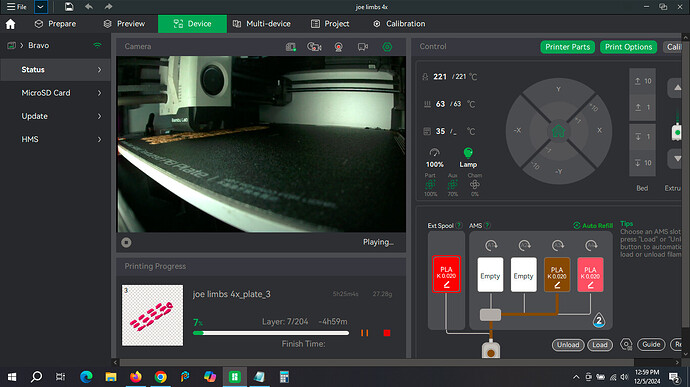
Task: Click the Unload filament button
Action: (568, 345)
